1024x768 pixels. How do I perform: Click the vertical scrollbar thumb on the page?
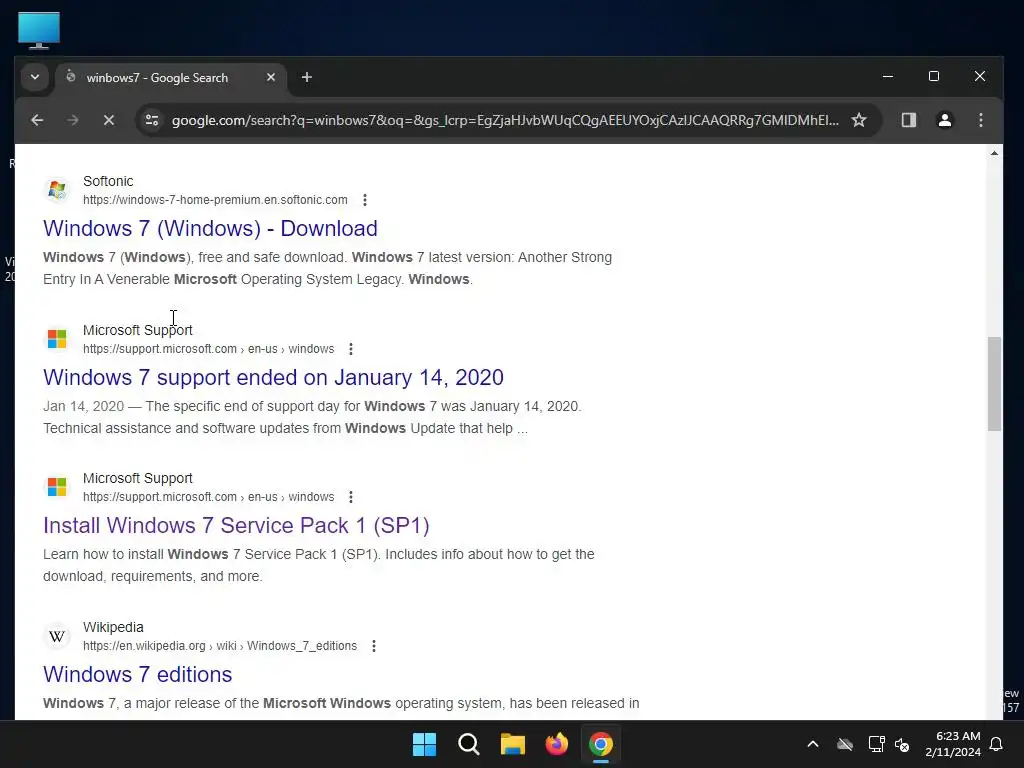click(x=994, y=384)
